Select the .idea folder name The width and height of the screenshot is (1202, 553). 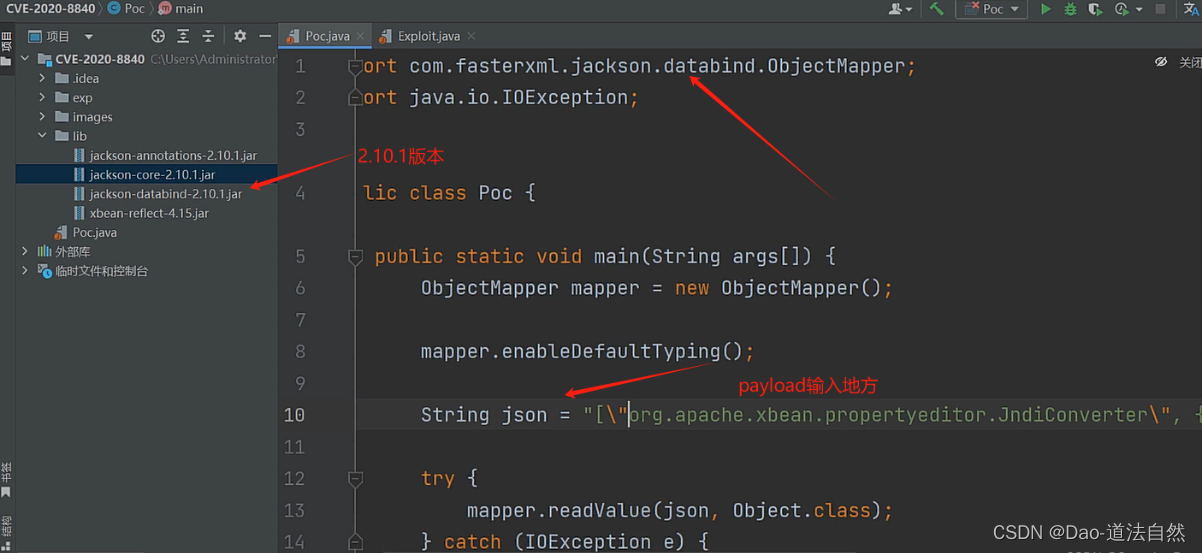85,78
